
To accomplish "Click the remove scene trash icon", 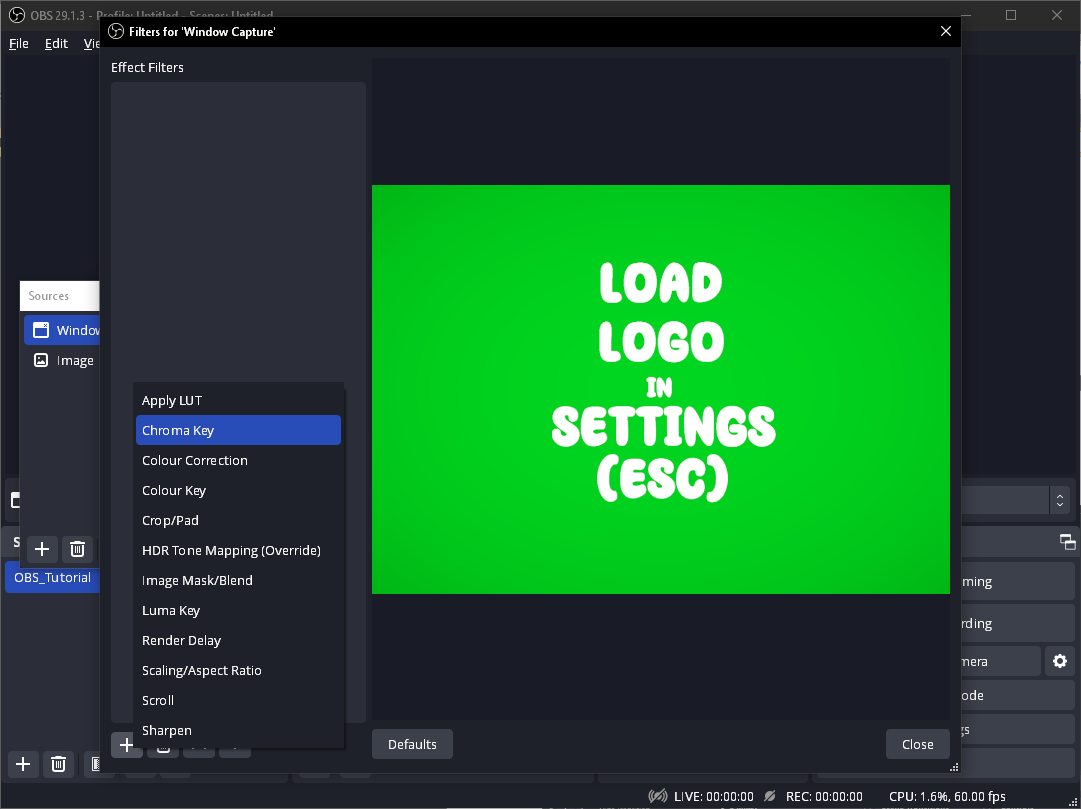I will (59, 765).
